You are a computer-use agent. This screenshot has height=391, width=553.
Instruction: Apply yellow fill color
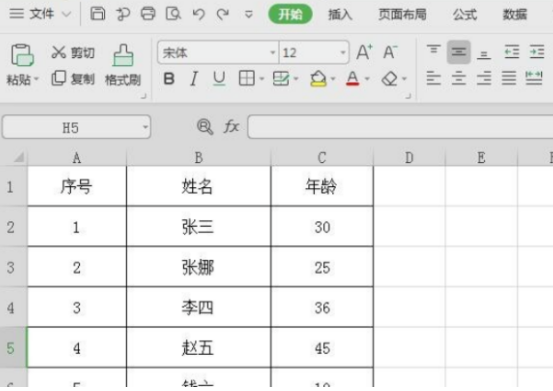[318, 78]
